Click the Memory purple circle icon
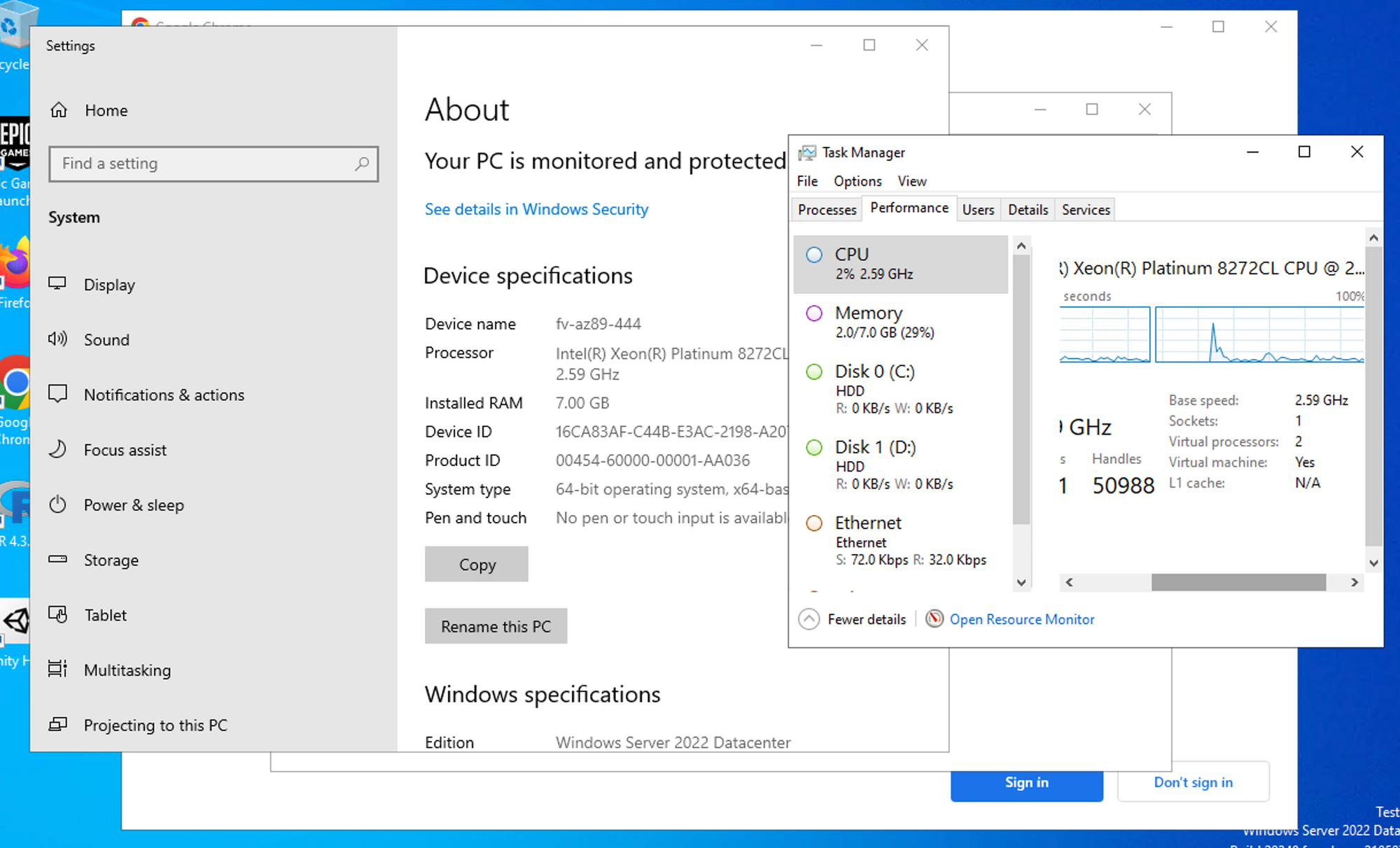Image resolution: width=1400 pixels, height=848 pixels. point(814,313)
